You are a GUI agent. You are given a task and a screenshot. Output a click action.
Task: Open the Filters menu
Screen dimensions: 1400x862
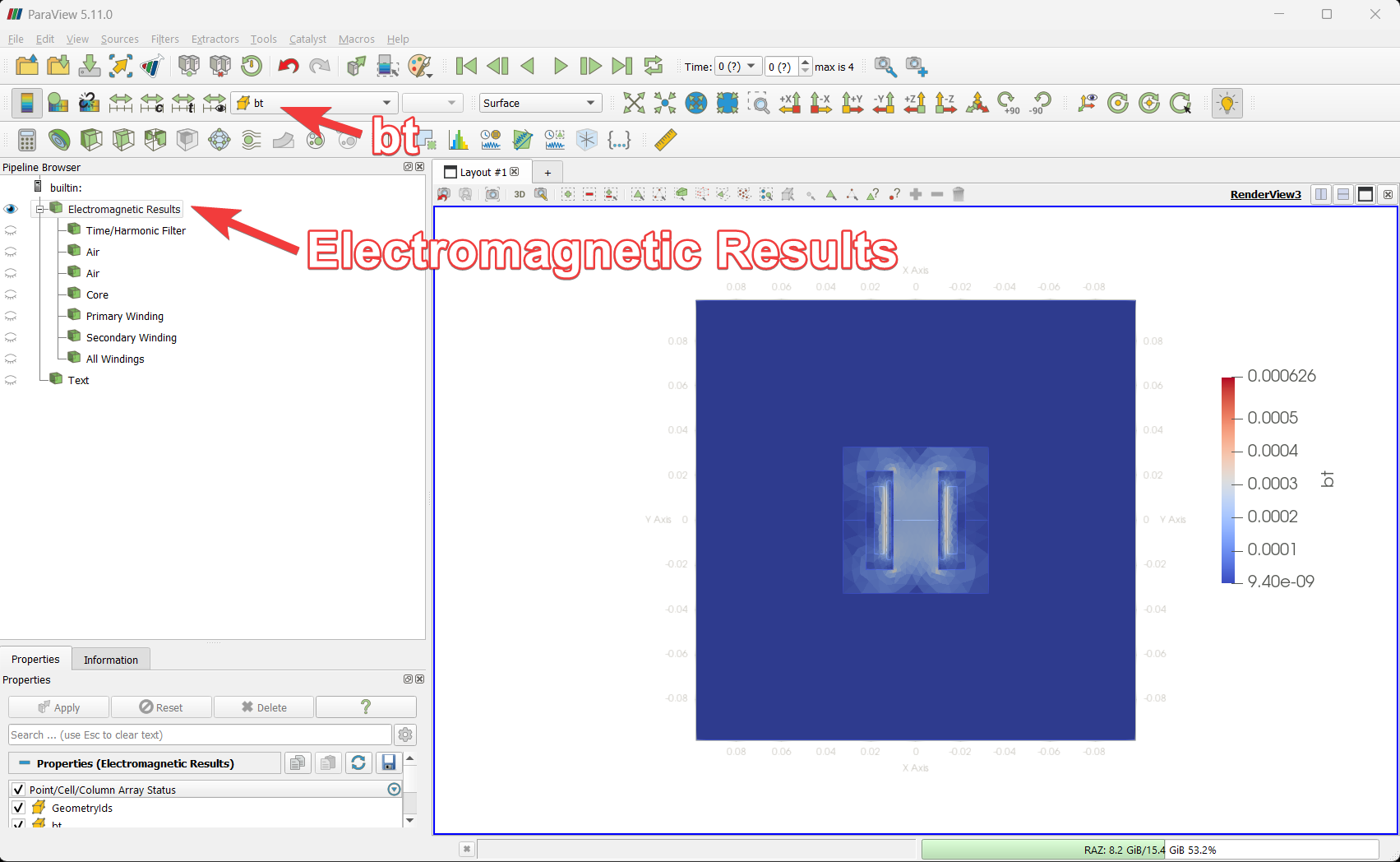point(164,39)
